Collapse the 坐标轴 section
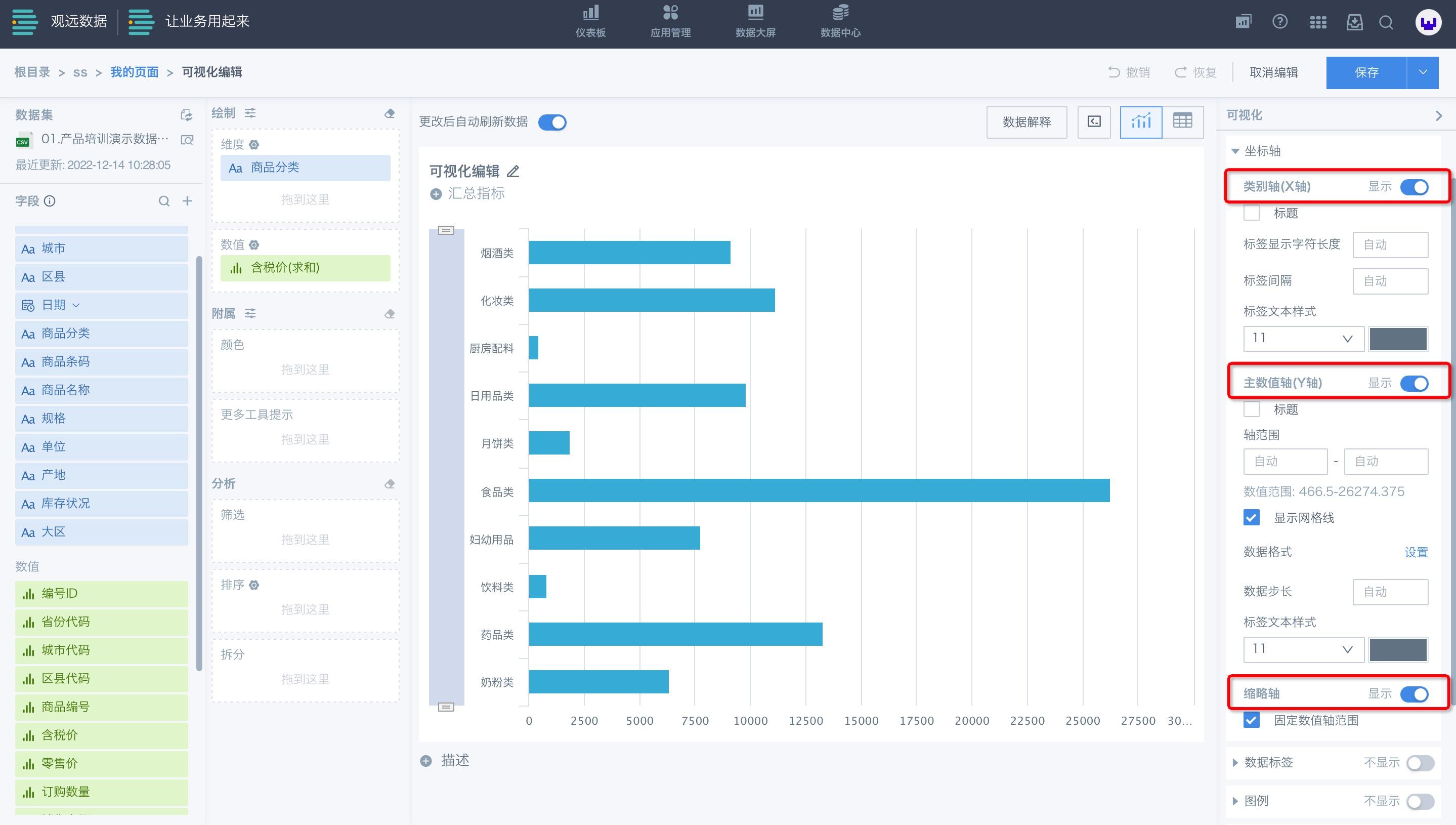This screenshot has height=825, width=1456. (1235, 151)
